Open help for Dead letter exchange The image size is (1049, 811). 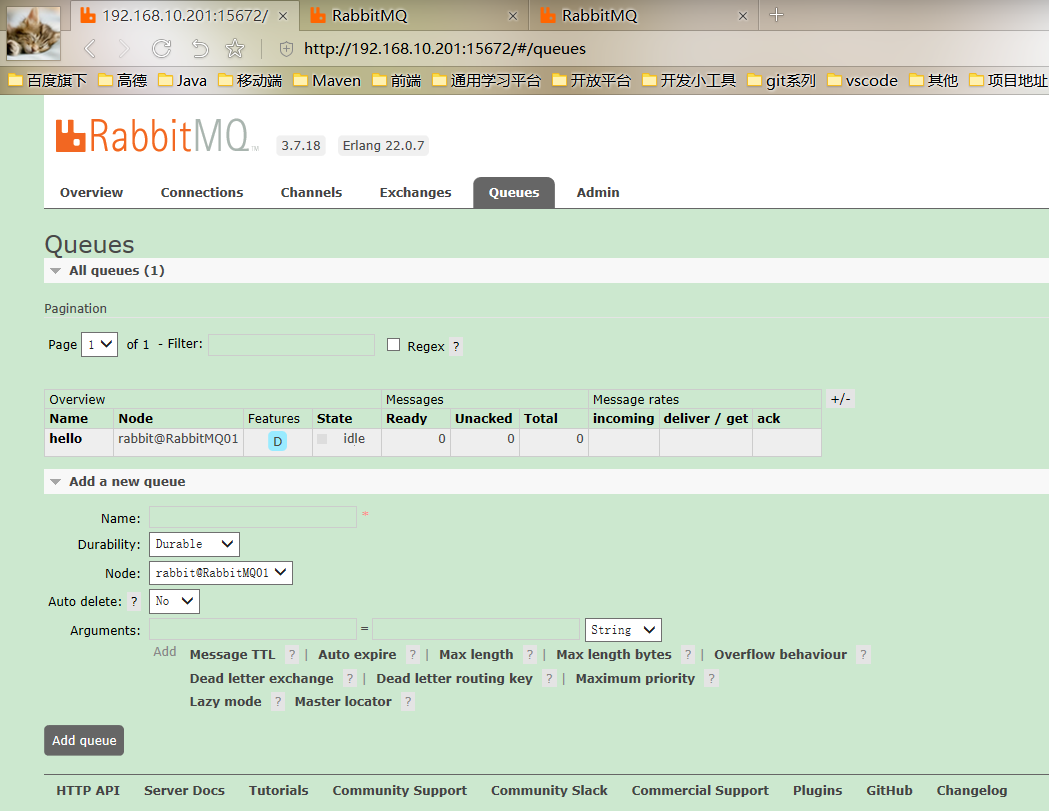coord(350,679)
